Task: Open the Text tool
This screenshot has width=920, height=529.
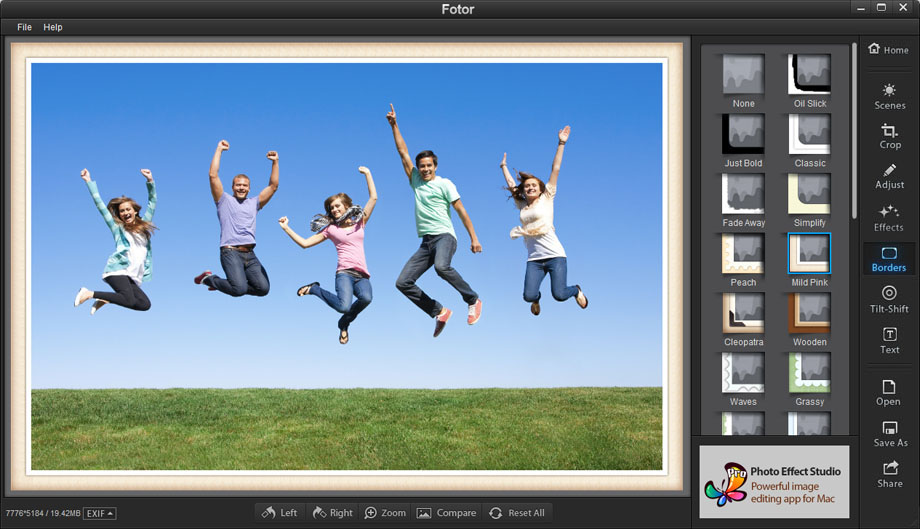Action: [x=889, y=340]
